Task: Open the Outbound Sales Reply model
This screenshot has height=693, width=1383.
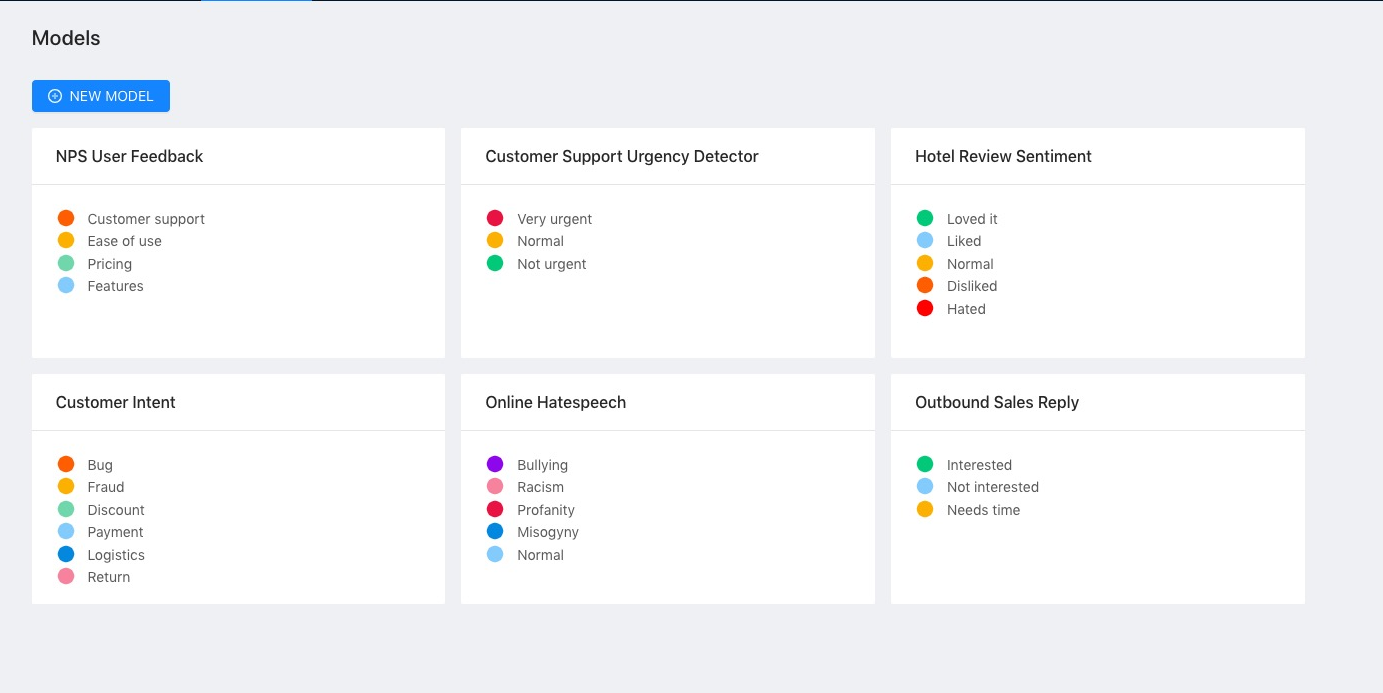Action: click(997, 402)
